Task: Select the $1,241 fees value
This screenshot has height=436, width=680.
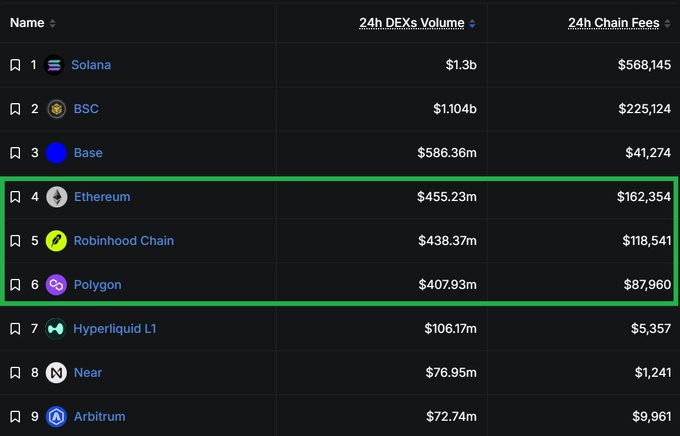Action: coord(653,373)
